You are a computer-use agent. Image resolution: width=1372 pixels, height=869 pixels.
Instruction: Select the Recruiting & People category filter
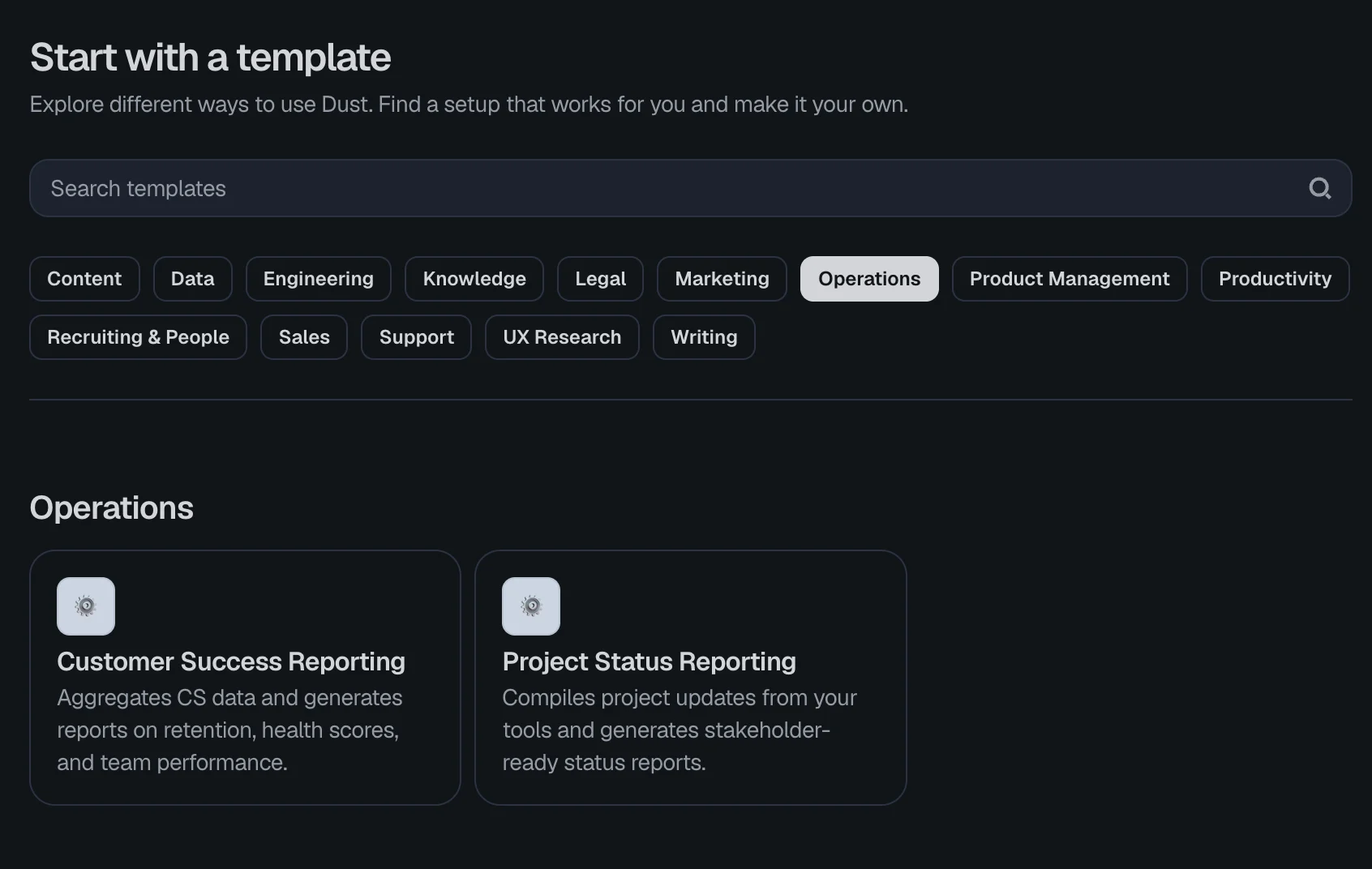[138, 336]
